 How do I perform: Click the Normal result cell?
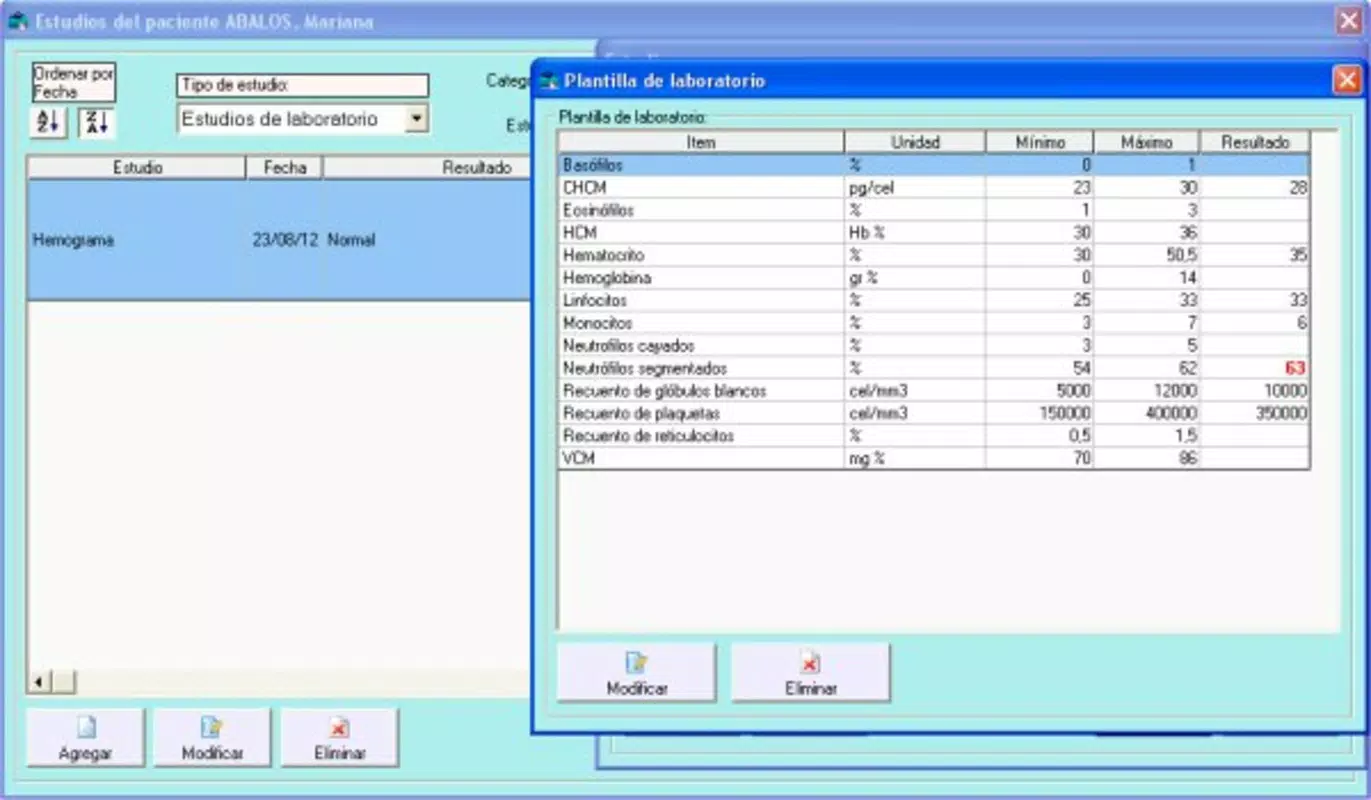pyautogui.click(x=428, y=240)
